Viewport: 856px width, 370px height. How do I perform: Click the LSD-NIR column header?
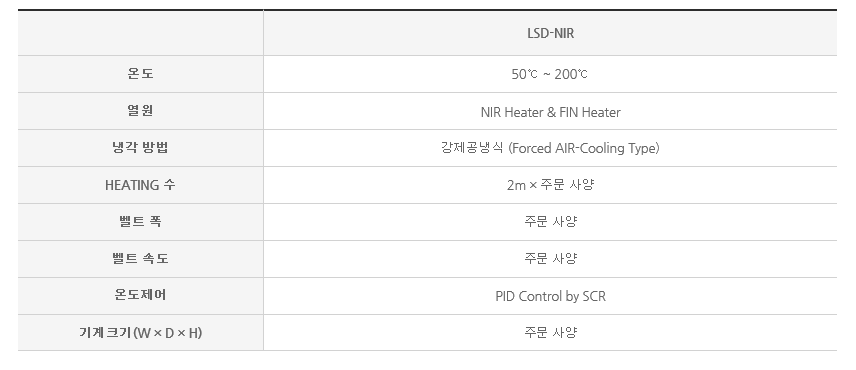pos(550,33)
